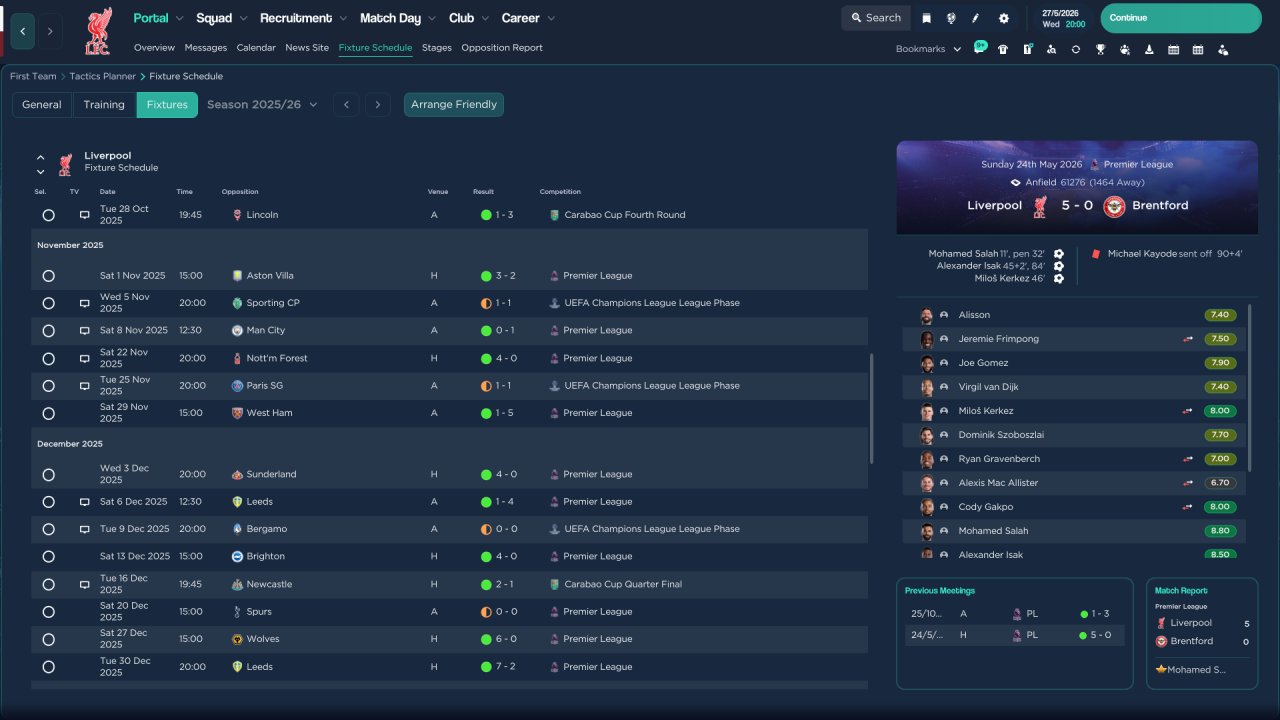The image size is (1280, 720).
Task: Open the trophy icon in bookmarks bar
Action: (1100, 49)
